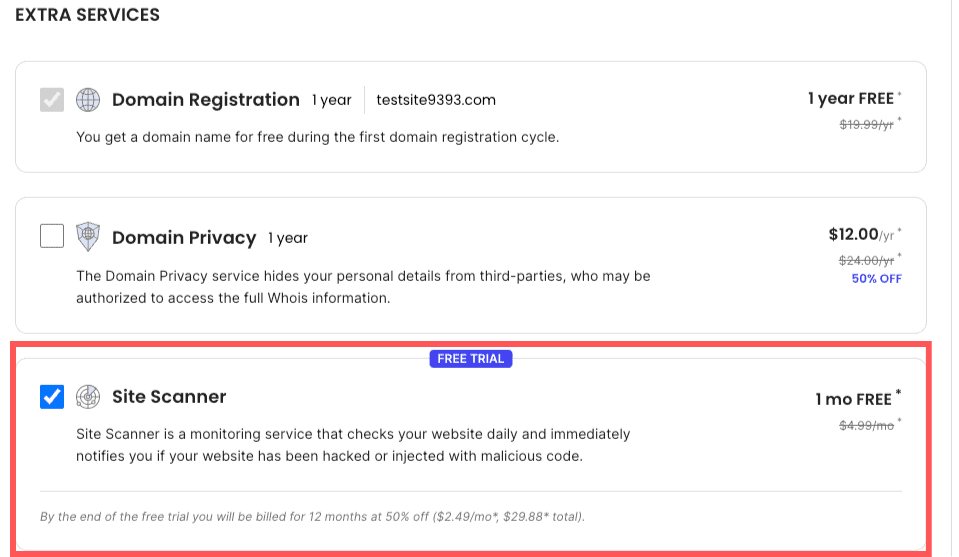Enable the Domain Privacy checkbox
959x557 pixels.
[x=52, y=237]
